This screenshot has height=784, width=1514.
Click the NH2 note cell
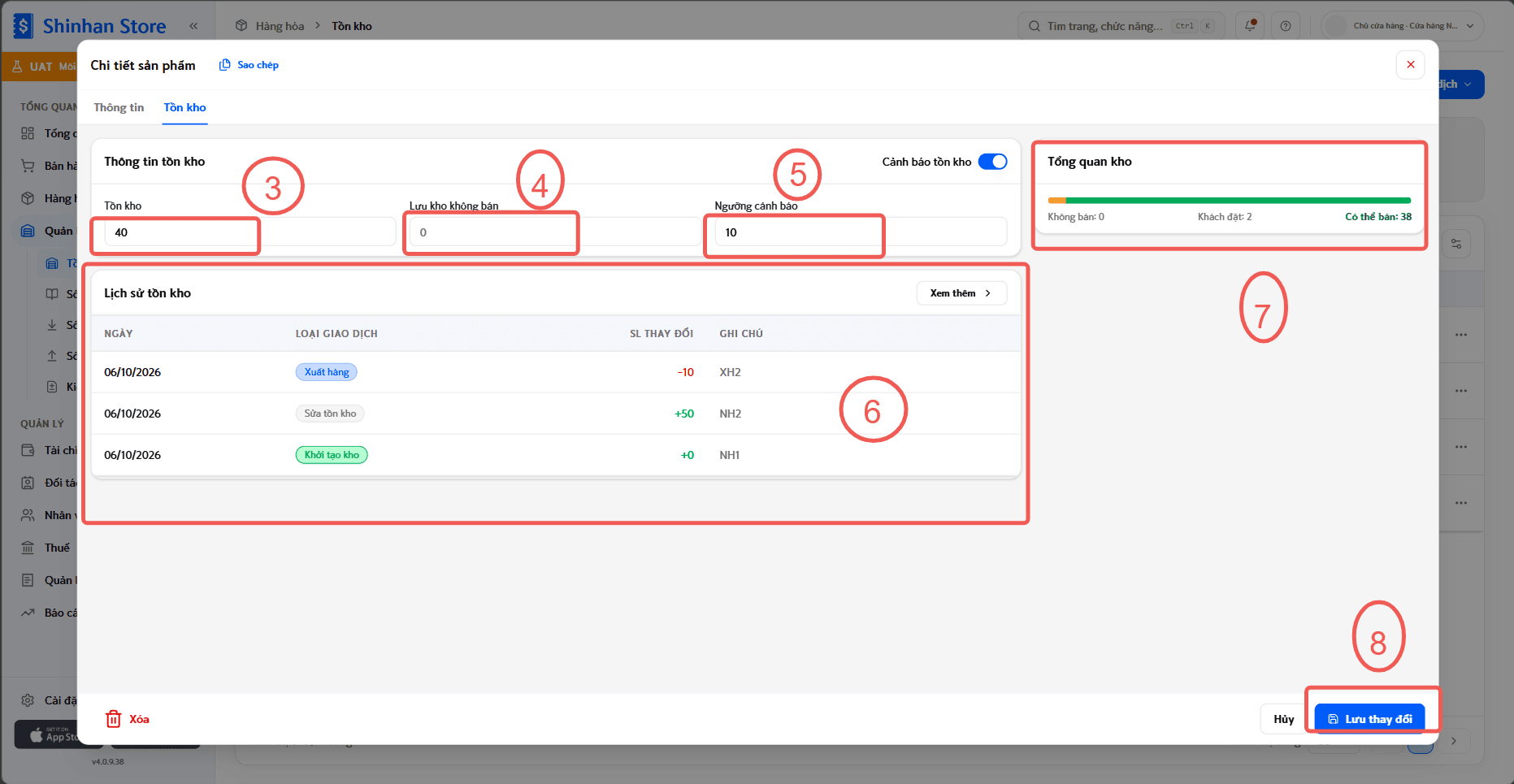pyautogui.click(x=731, y=414)
